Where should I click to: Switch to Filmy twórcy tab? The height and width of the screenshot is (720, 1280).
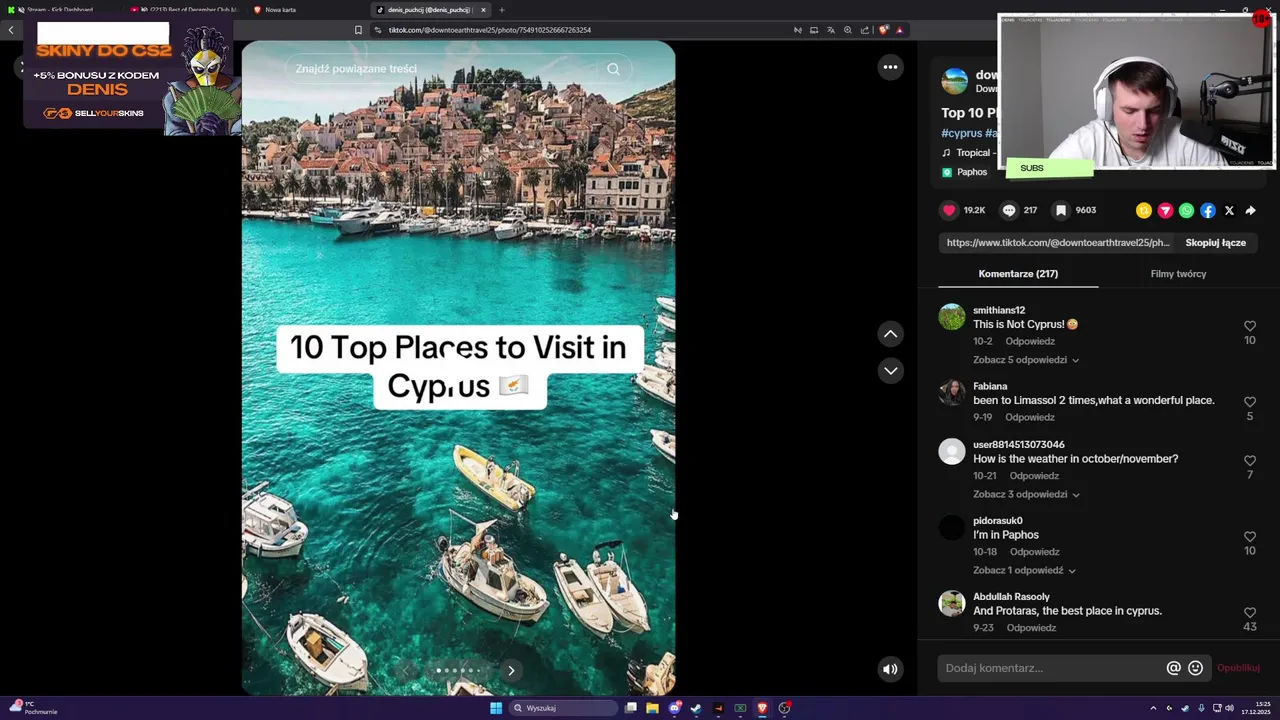(1178, 274)
